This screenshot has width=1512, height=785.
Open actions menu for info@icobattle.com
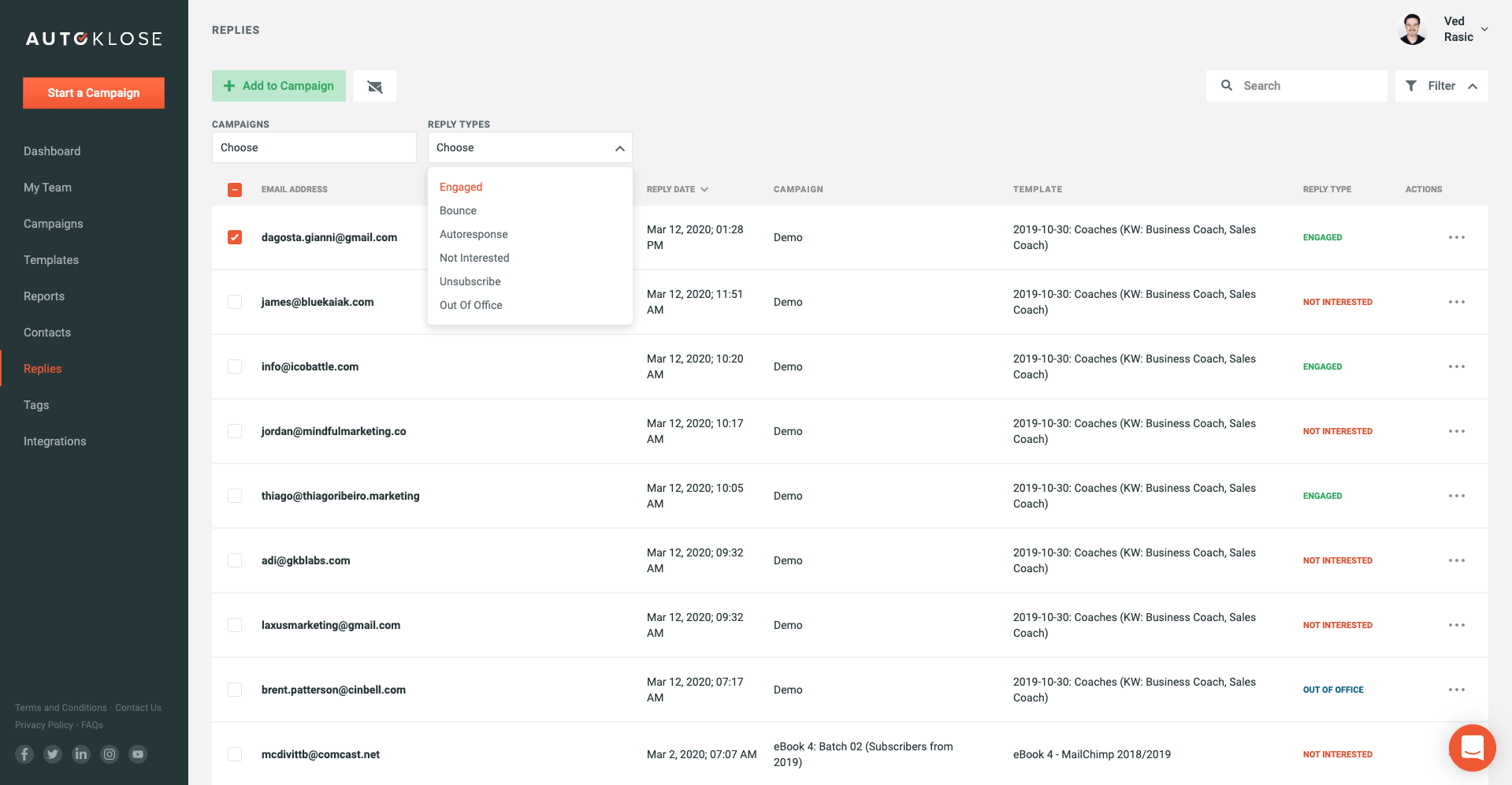coord(1457,366)
